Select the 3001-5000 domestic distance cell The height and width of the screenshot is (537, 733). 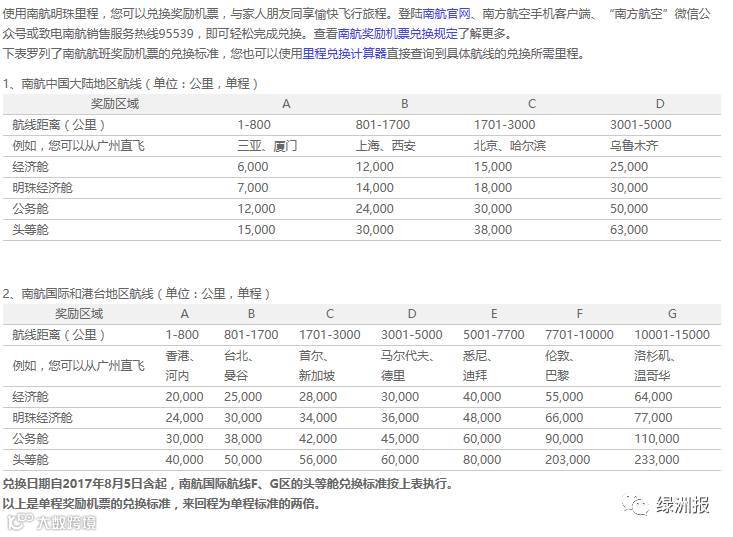pyautogui.click(x=640, y=125)
